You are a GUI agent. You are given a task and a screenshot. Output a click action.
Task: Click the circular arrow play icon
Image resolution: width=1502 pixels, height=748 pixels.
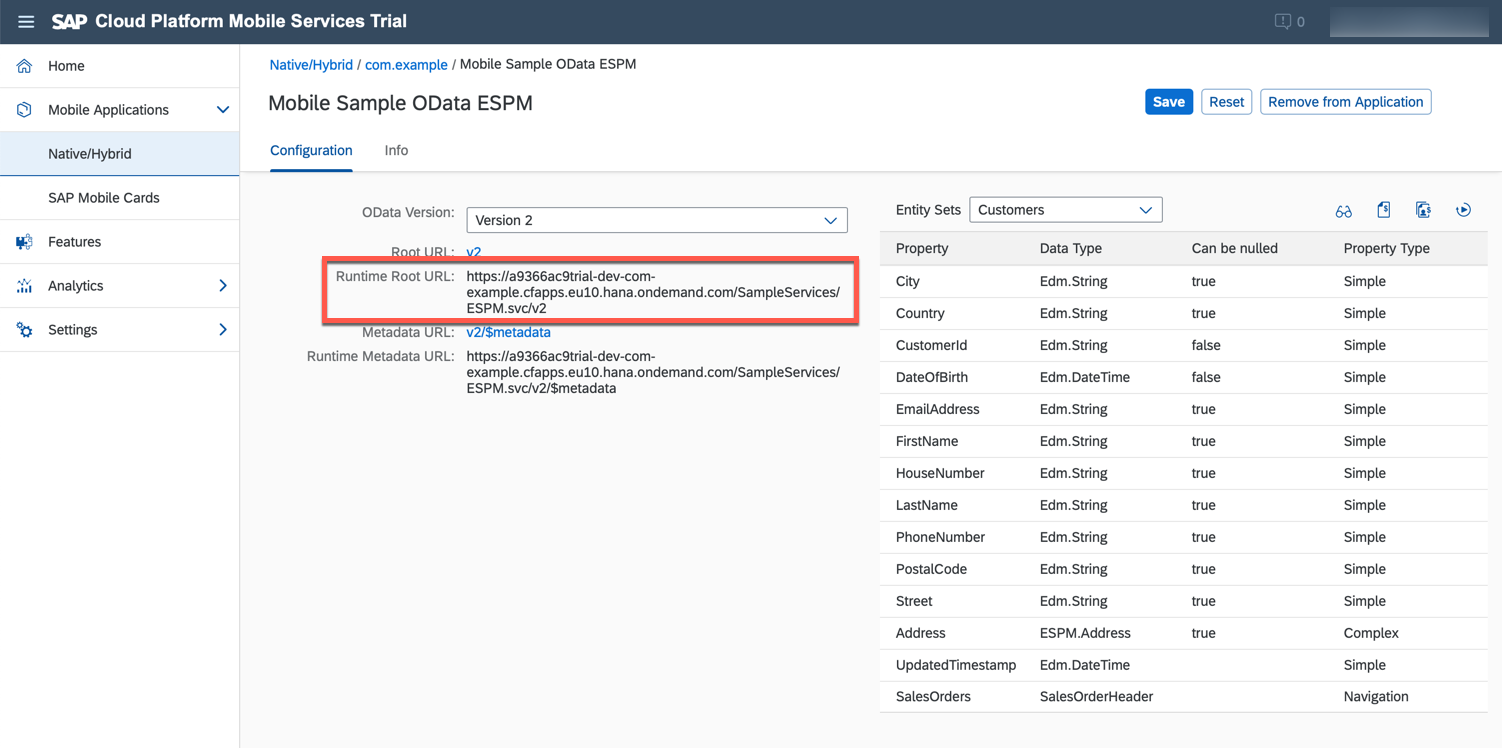coord(1463,210)
